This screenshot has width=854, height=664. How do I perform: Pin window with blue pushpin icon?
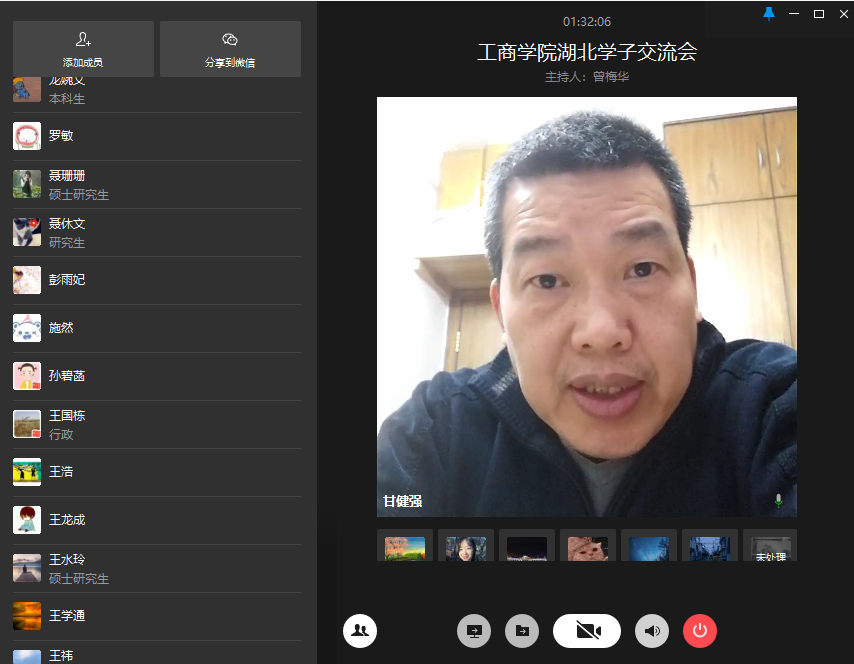coord(768,14)
